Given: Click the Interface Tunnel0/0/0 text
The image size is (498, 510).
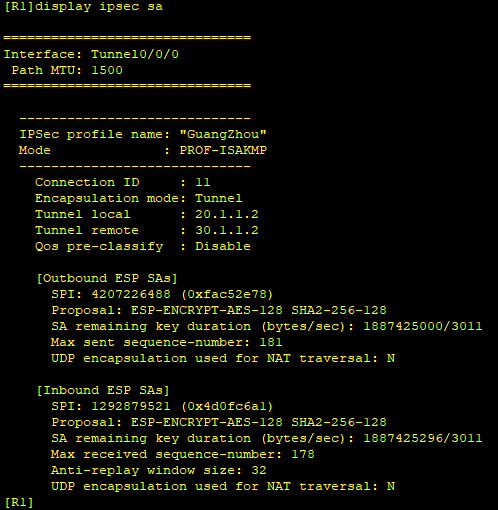Looking at the screenshot, I should (91, 54).
